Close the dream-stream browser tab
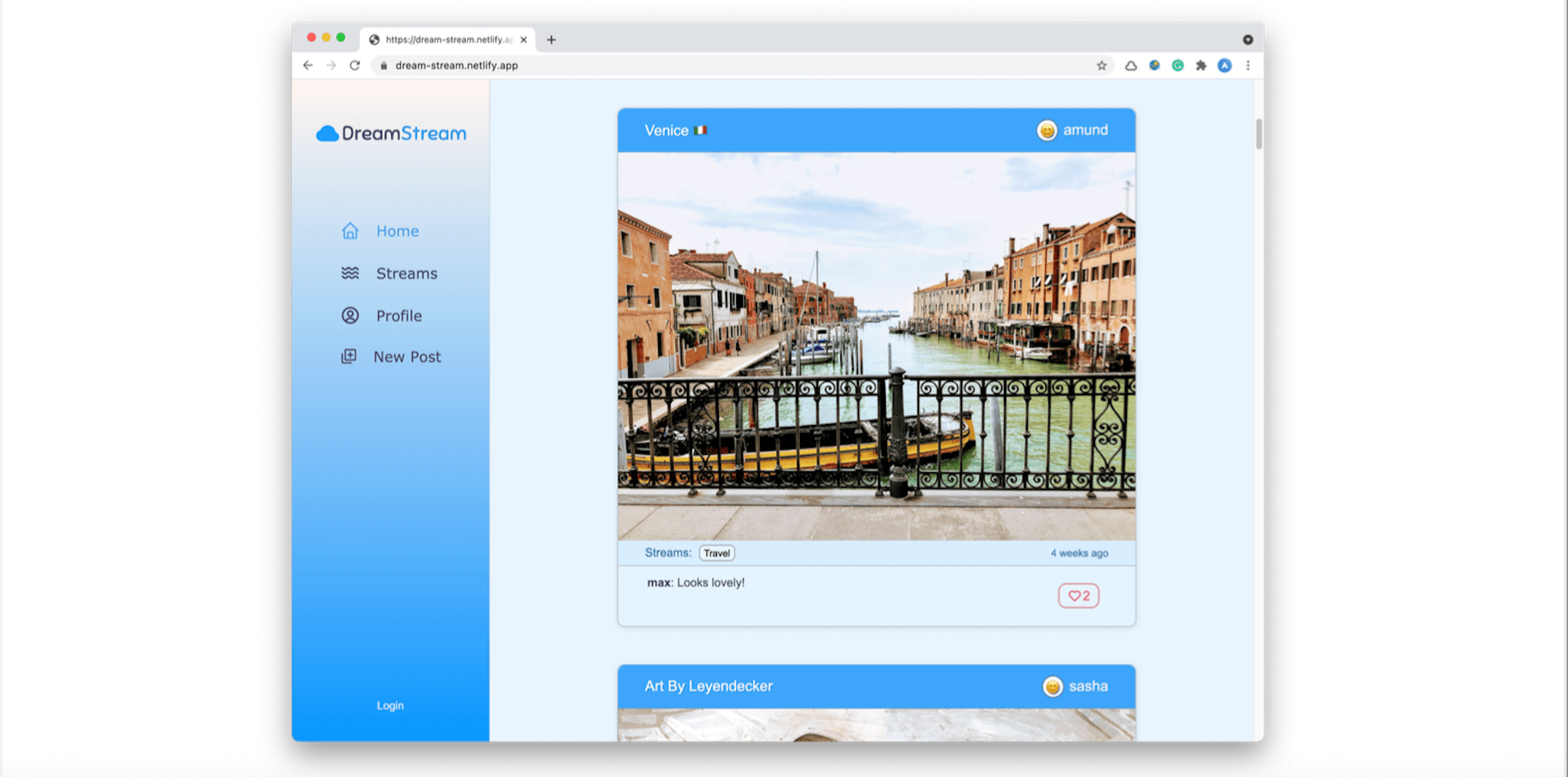The width and height of the screenshot is (1568, 777). pyautogui.click(x=524, y=40)
